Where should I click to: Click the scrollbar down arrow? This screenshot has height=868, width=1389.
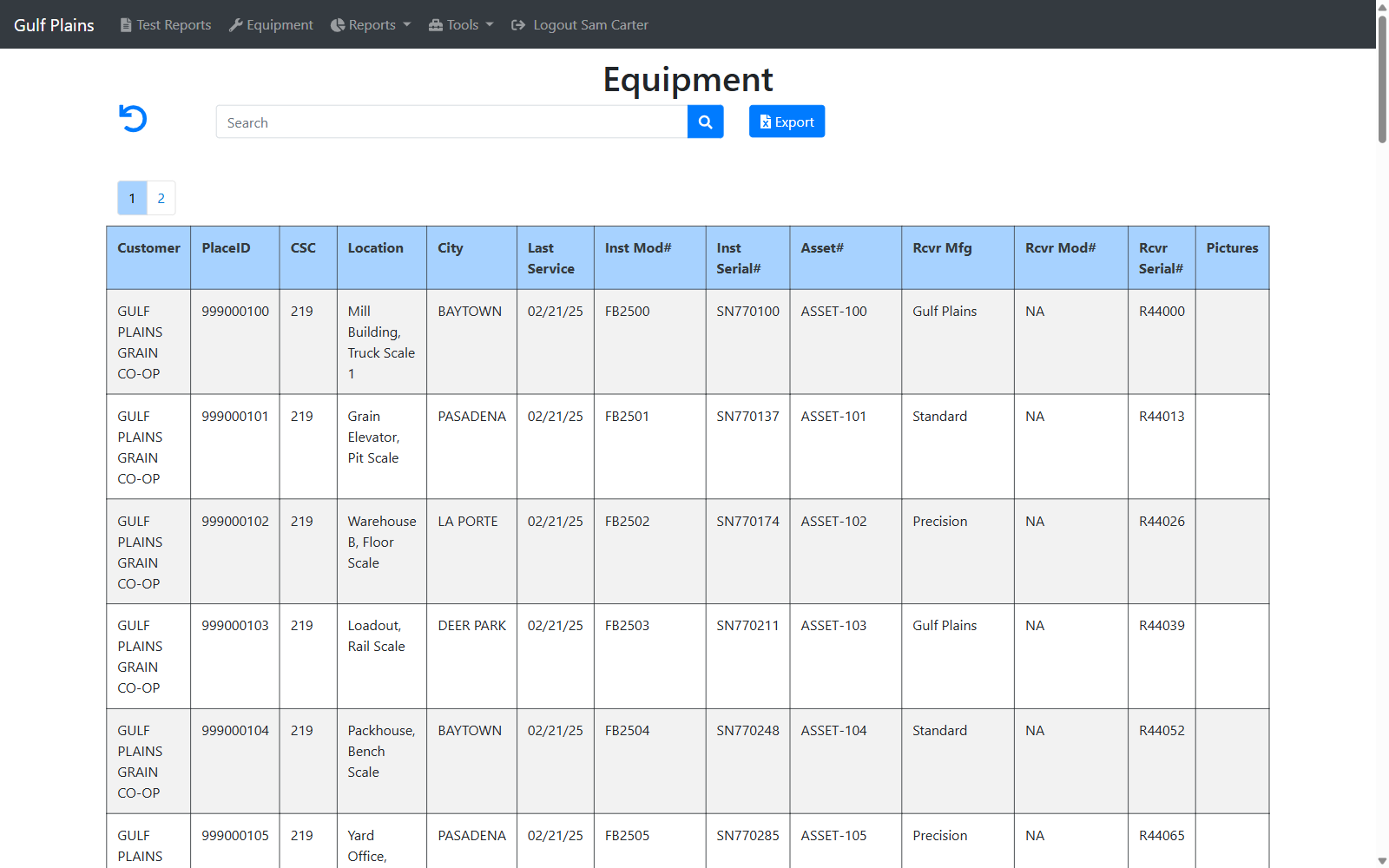tap(1382, 861)
